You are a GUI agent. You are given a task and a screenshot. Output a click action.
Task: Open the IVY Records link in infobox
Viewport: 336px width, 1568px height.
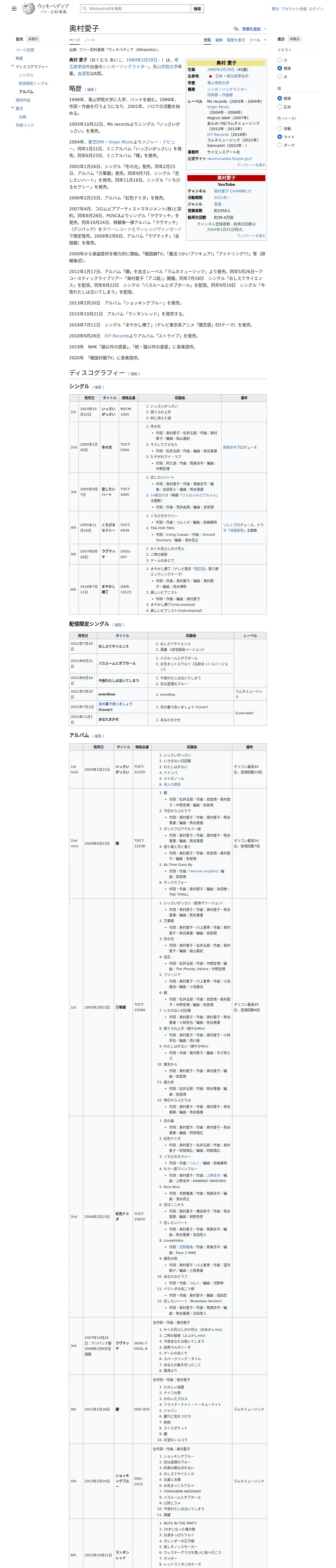[x=218, y=135]
